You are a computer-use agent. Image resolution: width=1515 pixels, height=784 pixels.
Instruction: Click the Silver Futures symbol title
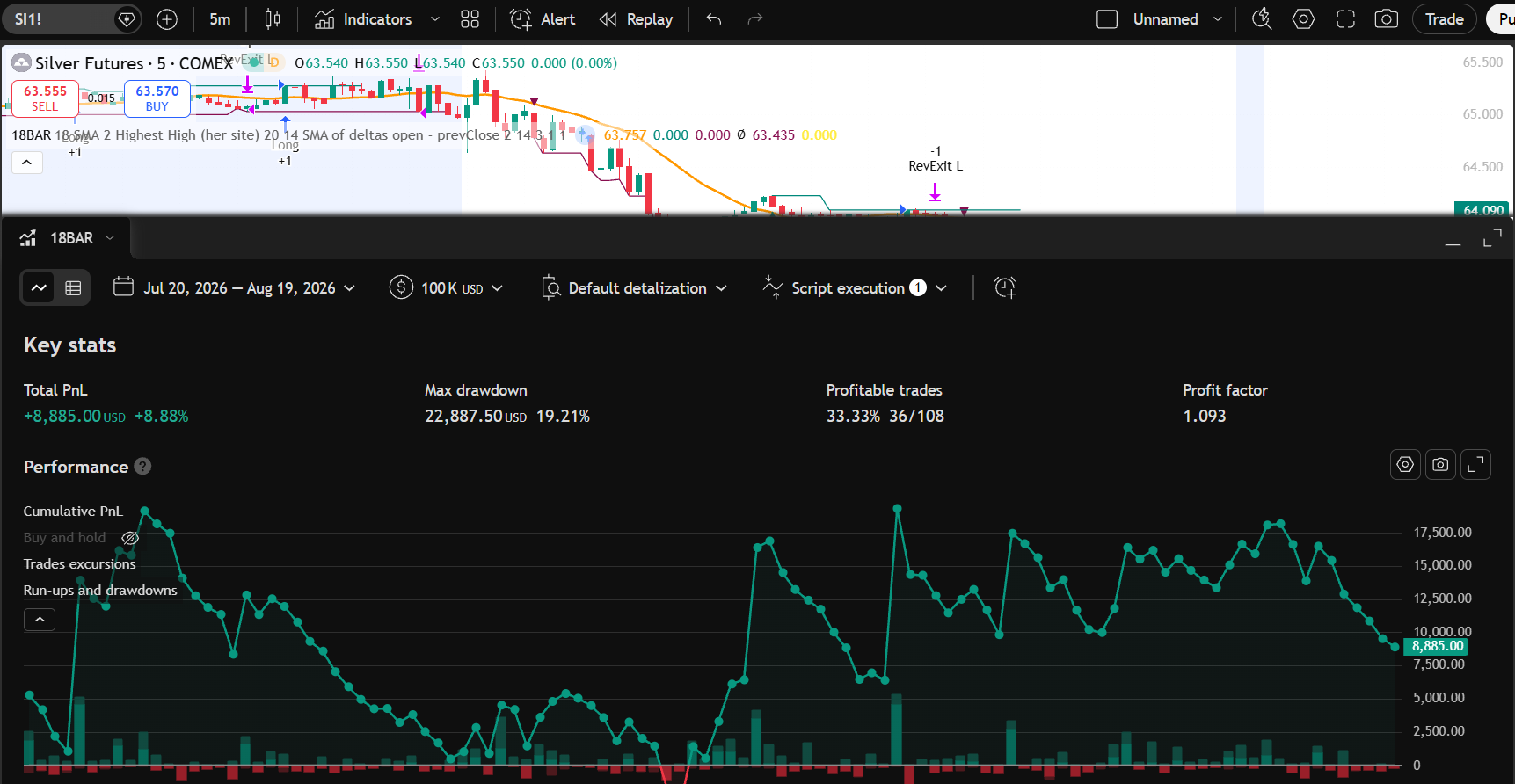tap(89, 63)
